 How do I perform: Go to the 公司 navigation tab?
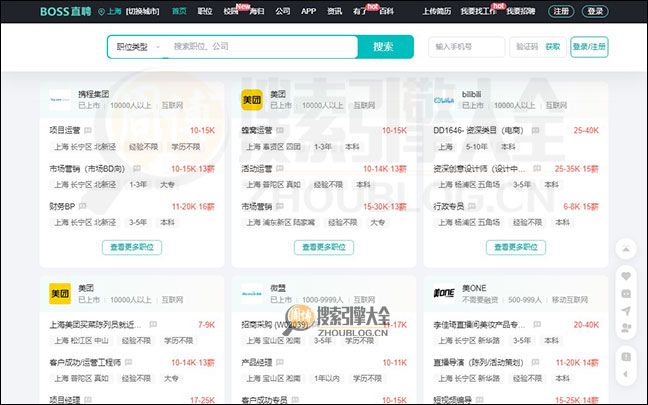283,11
